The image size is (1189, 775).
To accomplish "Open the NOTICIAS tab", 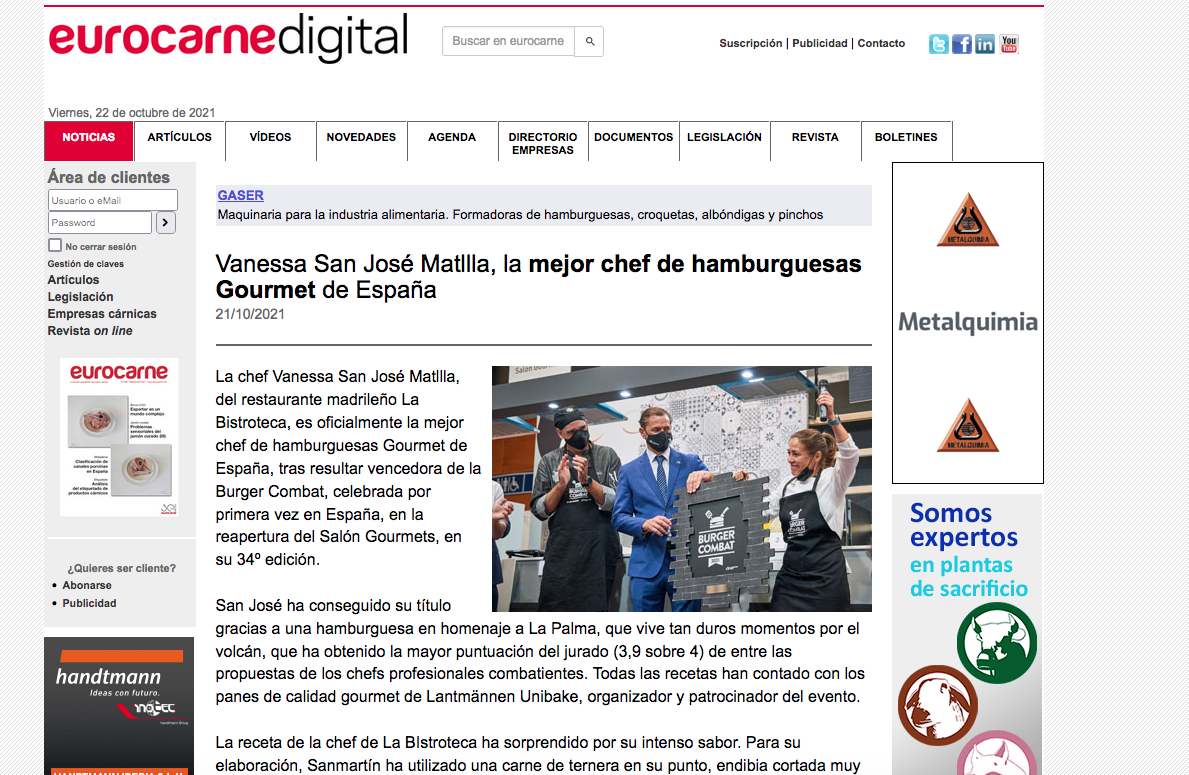I will (x=89, y=140).
